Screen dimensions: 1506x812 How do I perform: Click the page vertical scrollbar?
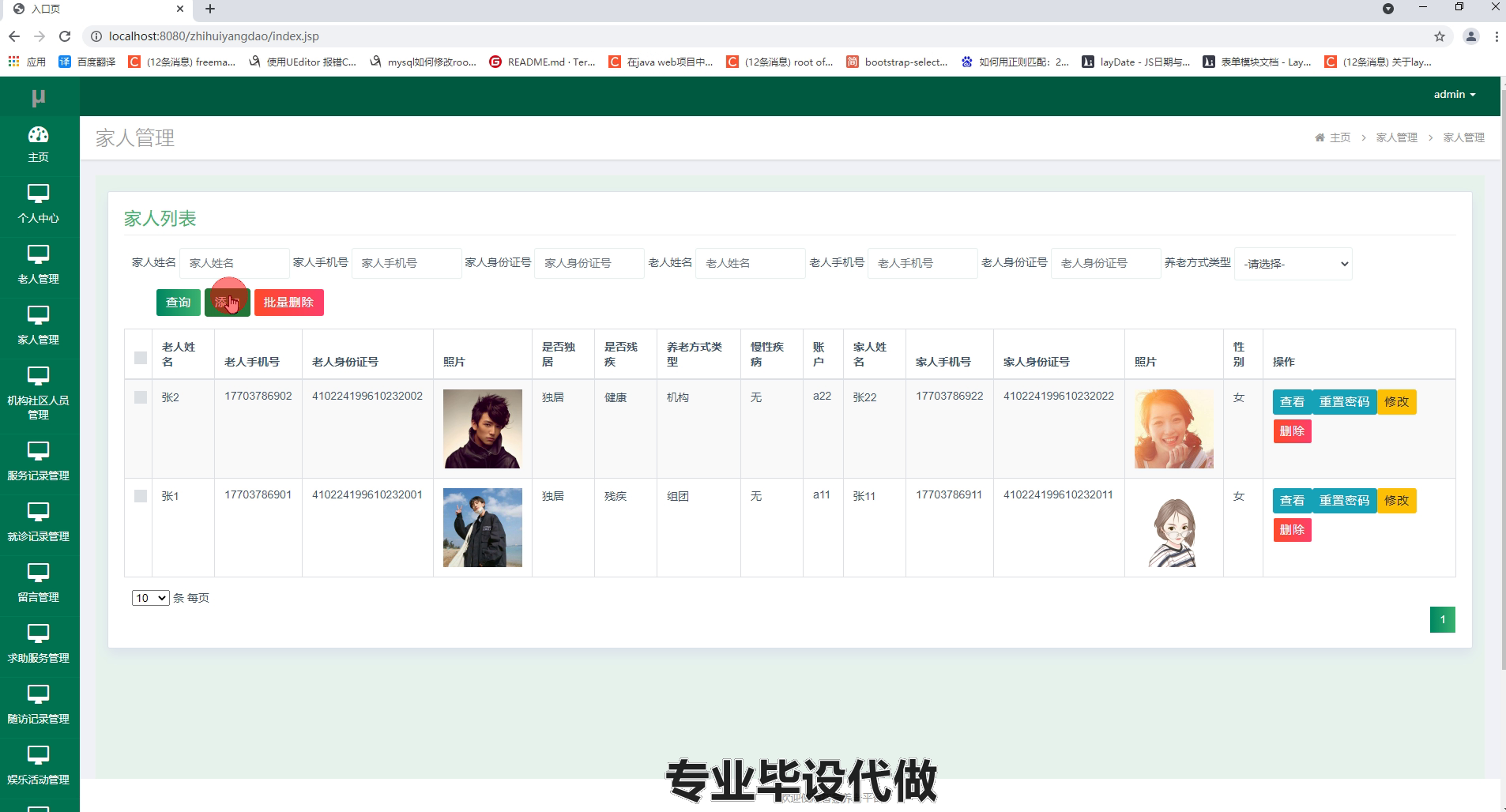[1503, 379]
